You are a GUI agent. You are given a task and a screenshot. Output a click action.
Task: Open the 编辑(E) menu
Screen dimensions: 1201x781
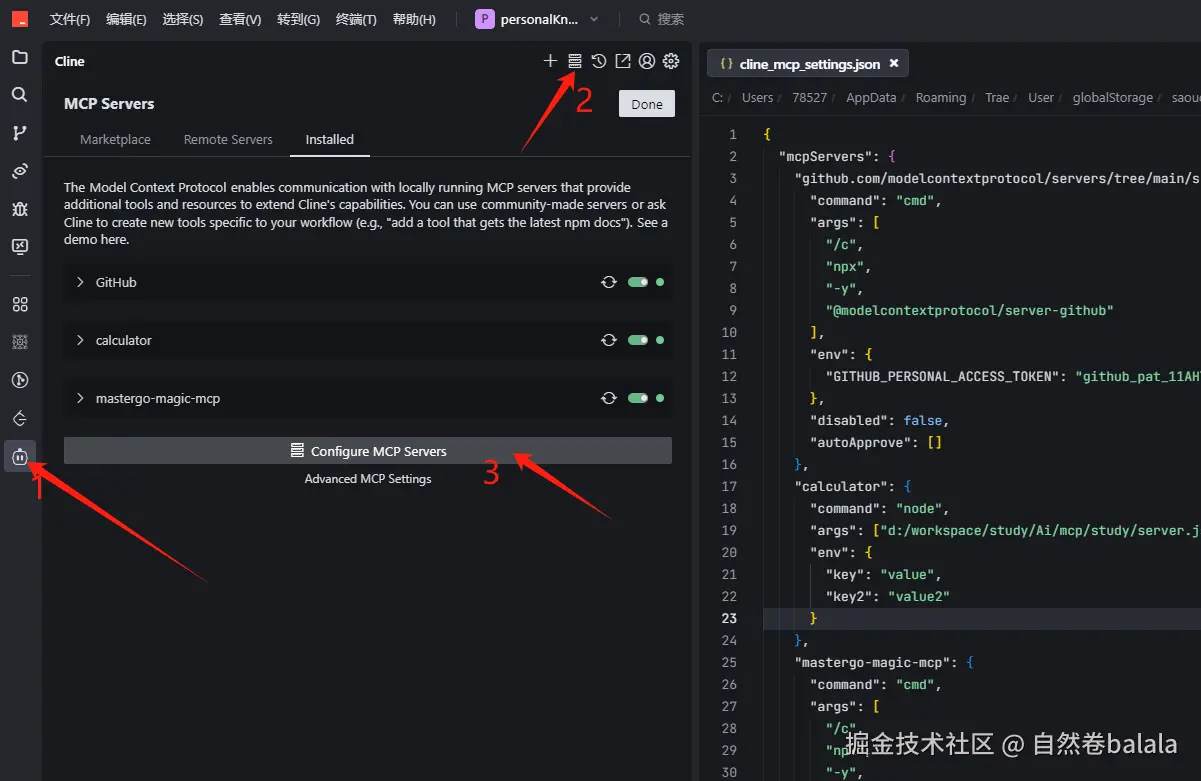tap(126, 19)
